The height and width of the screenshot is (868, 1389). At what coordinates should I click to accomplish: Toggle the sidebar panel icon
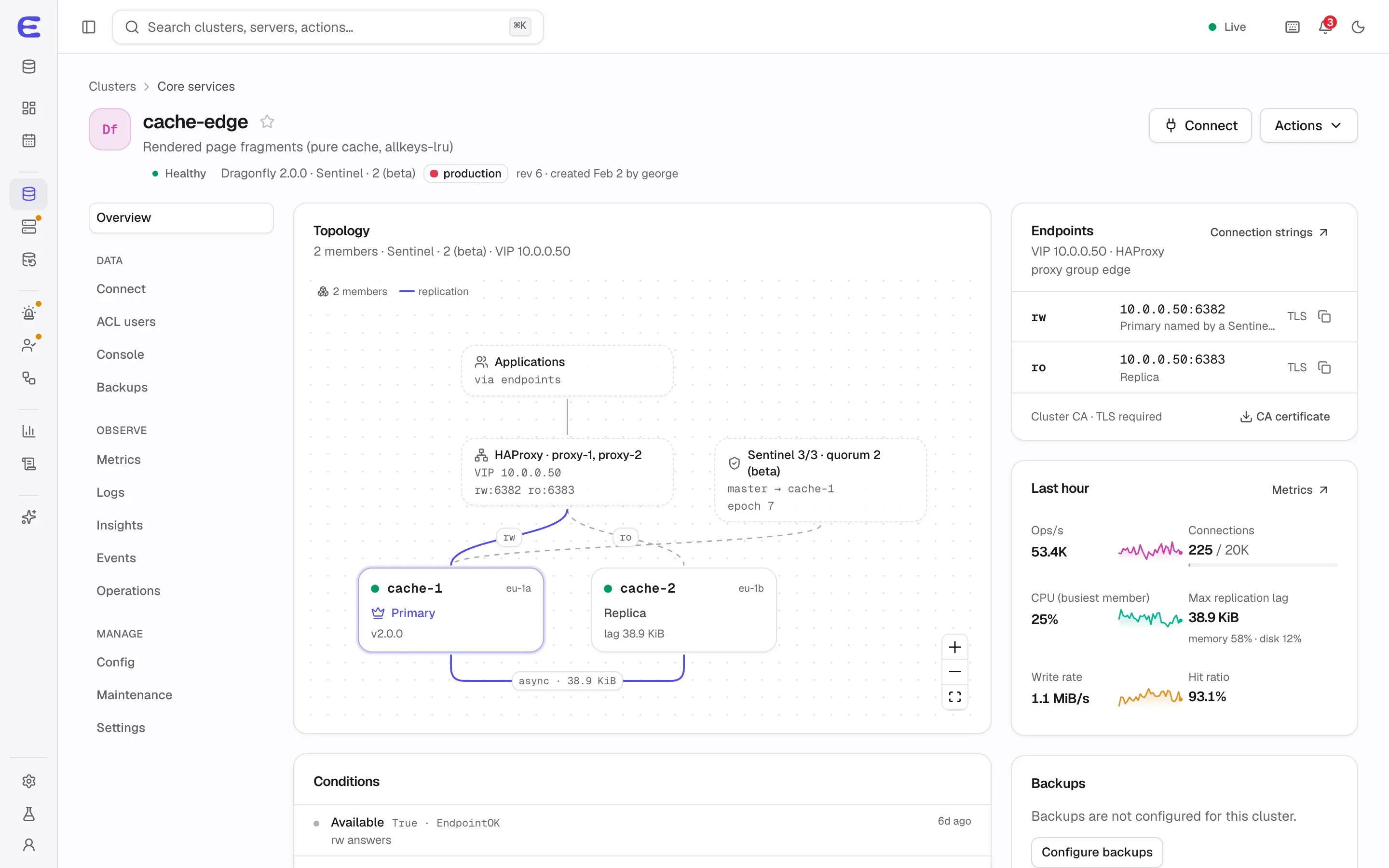[x=88, y=27]
